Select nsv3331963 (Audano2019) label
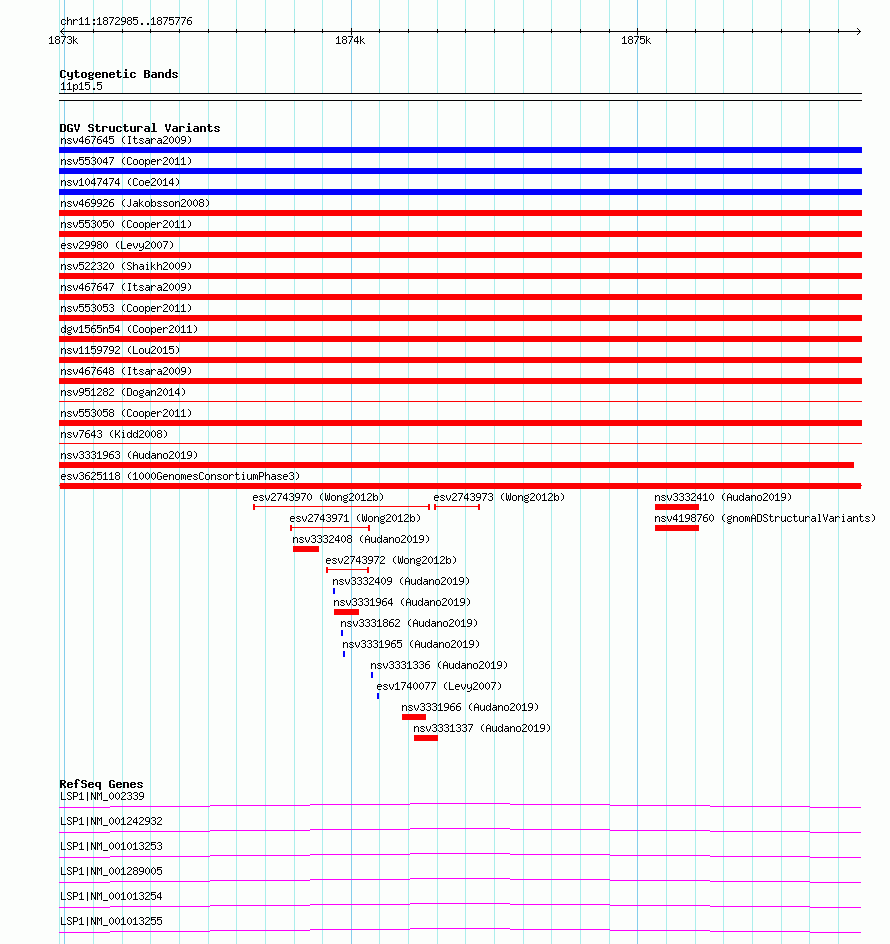The height and width of the screenshot is (944, 890). pos(129,456)
